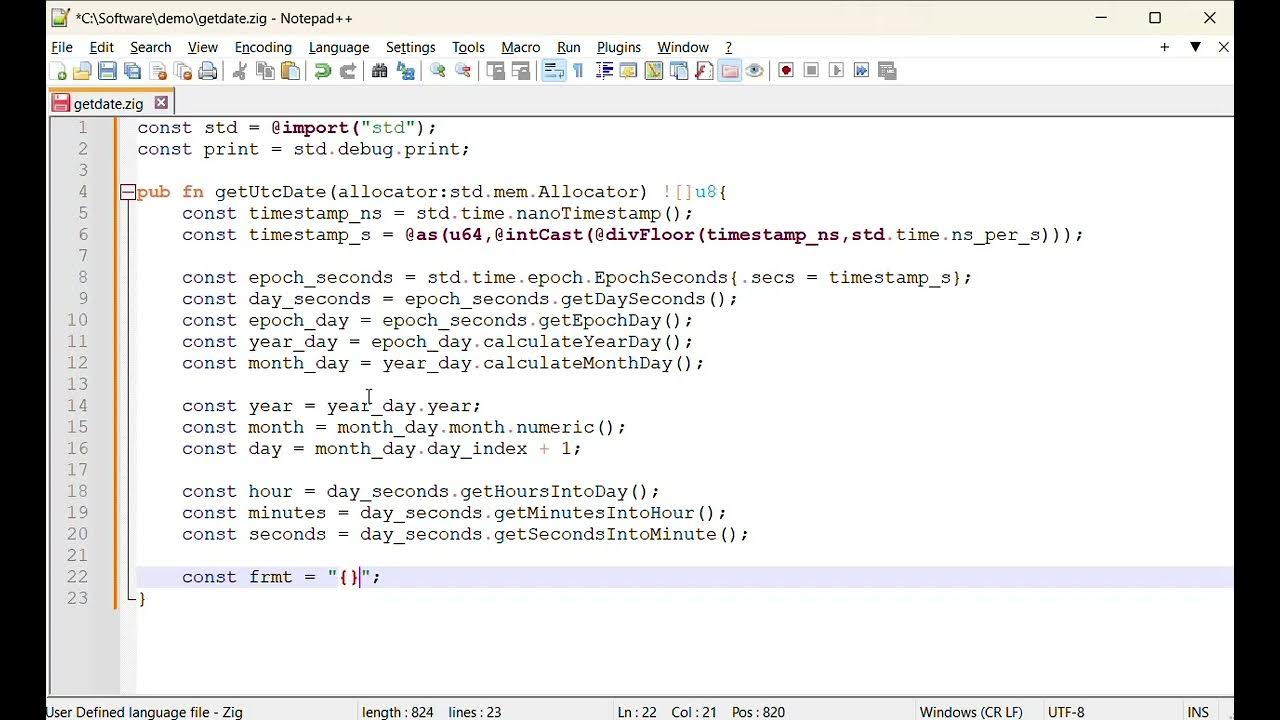Open the Macro menu
The height and width of the screenshot is (720, 1280).
pyautogui.click(x=520, y=47)
